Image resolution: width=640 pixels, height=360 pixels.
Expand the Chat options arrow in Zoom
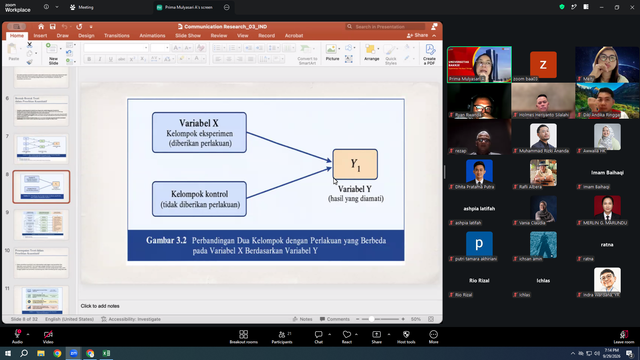tap(329, 334)
